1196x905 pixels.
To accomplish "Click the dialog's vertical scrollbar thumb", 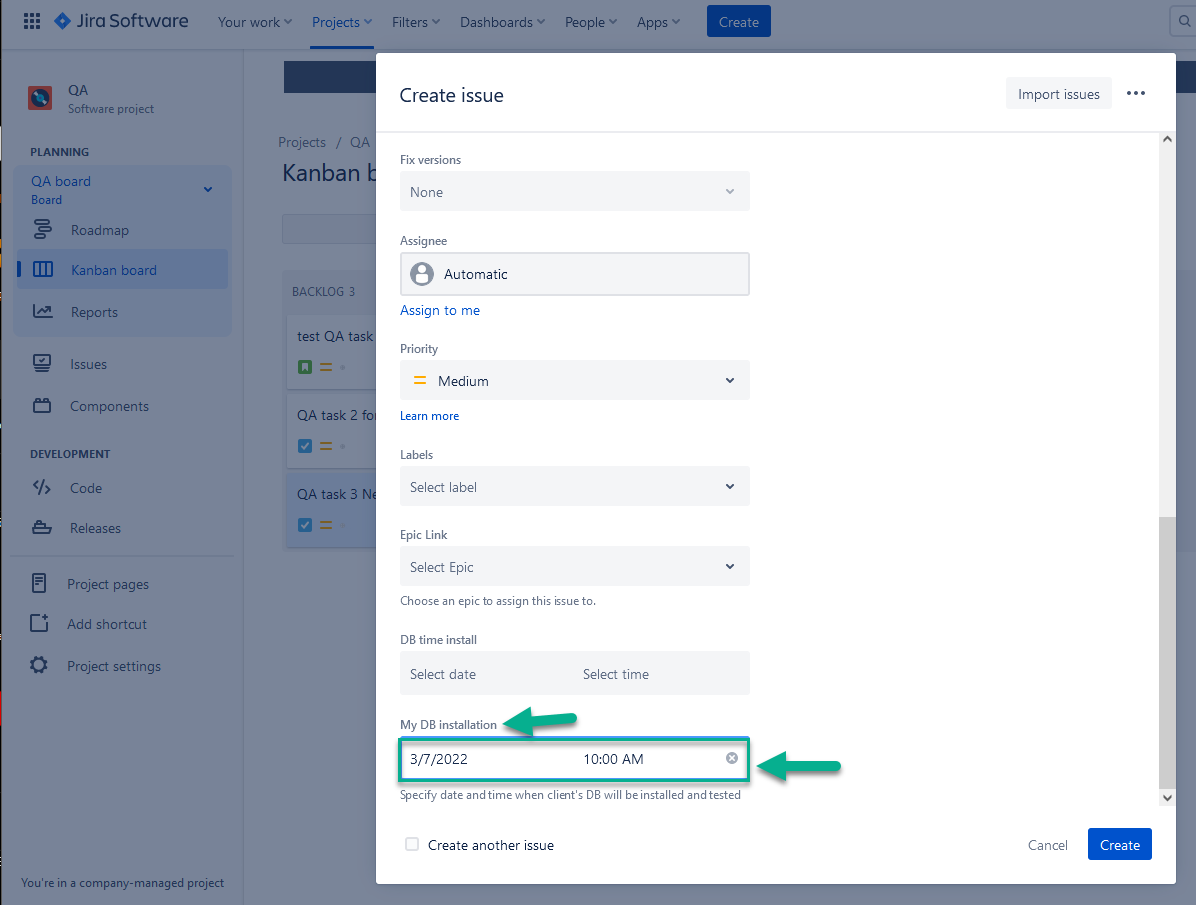I will [x=1166, y=650].
